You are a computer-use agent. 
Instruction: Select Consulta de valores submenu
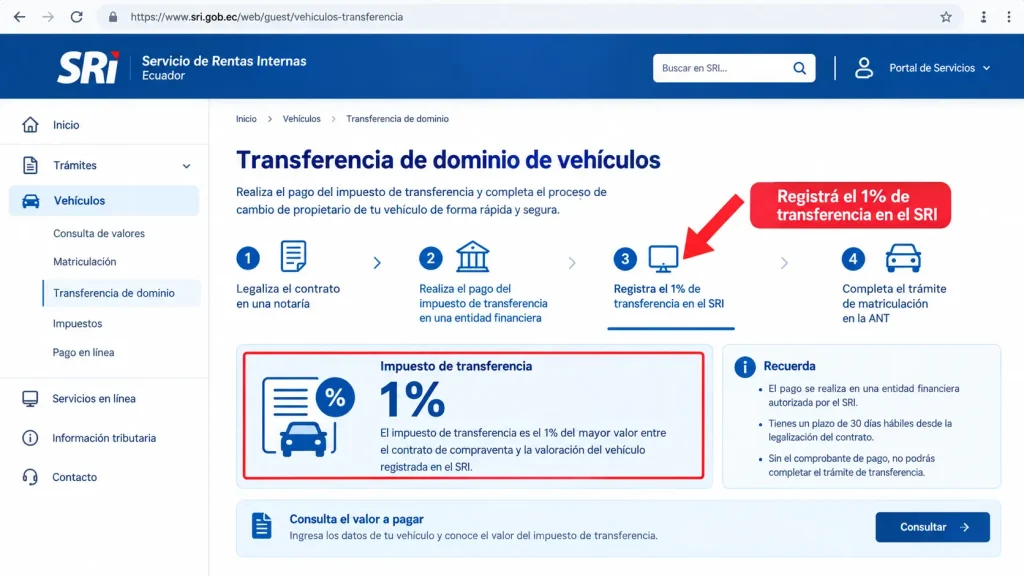pyautogui.click(x=99, y=233)
